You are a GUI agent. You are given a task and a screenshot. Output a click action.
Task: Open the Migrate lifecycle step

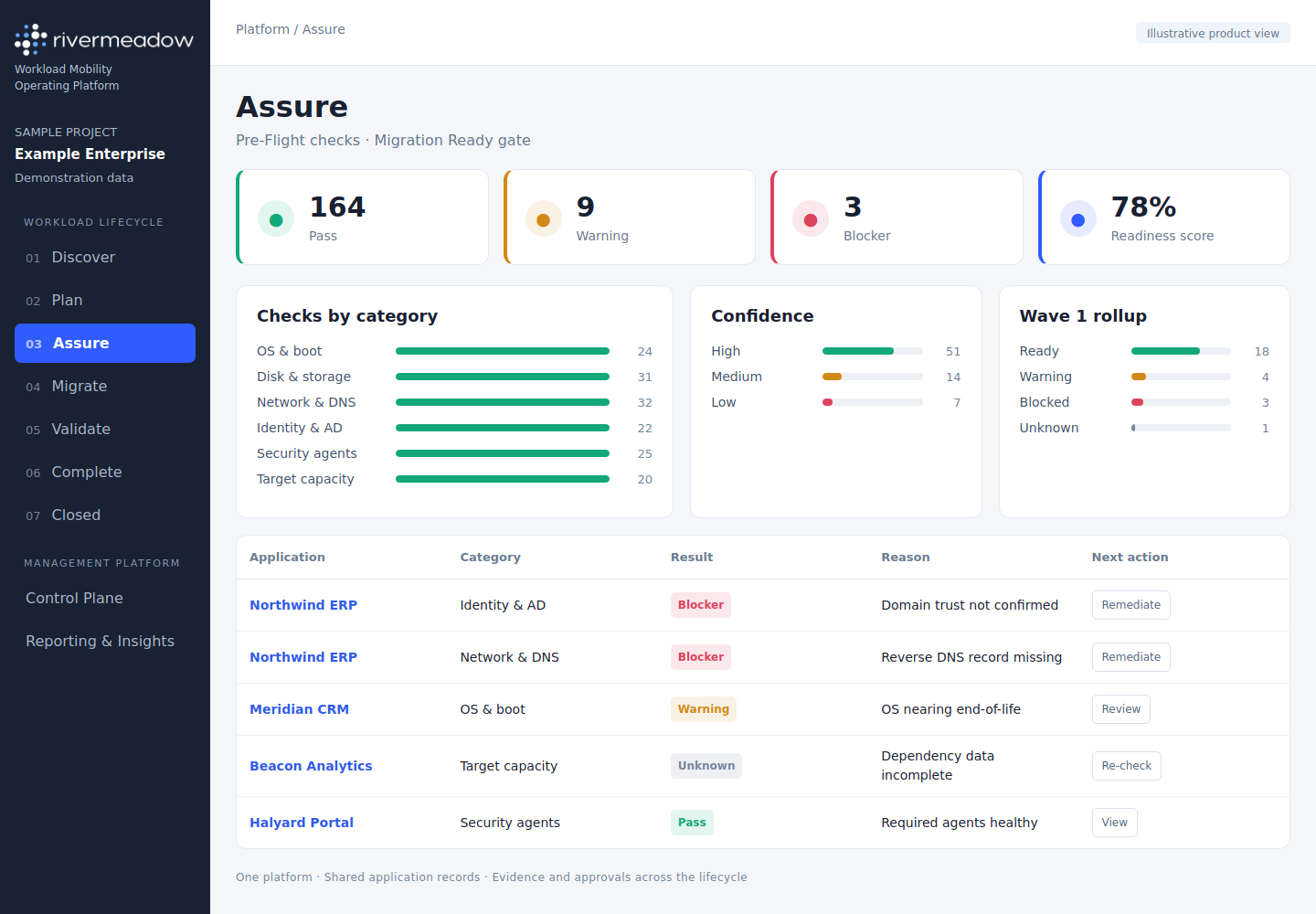(105, 387)
